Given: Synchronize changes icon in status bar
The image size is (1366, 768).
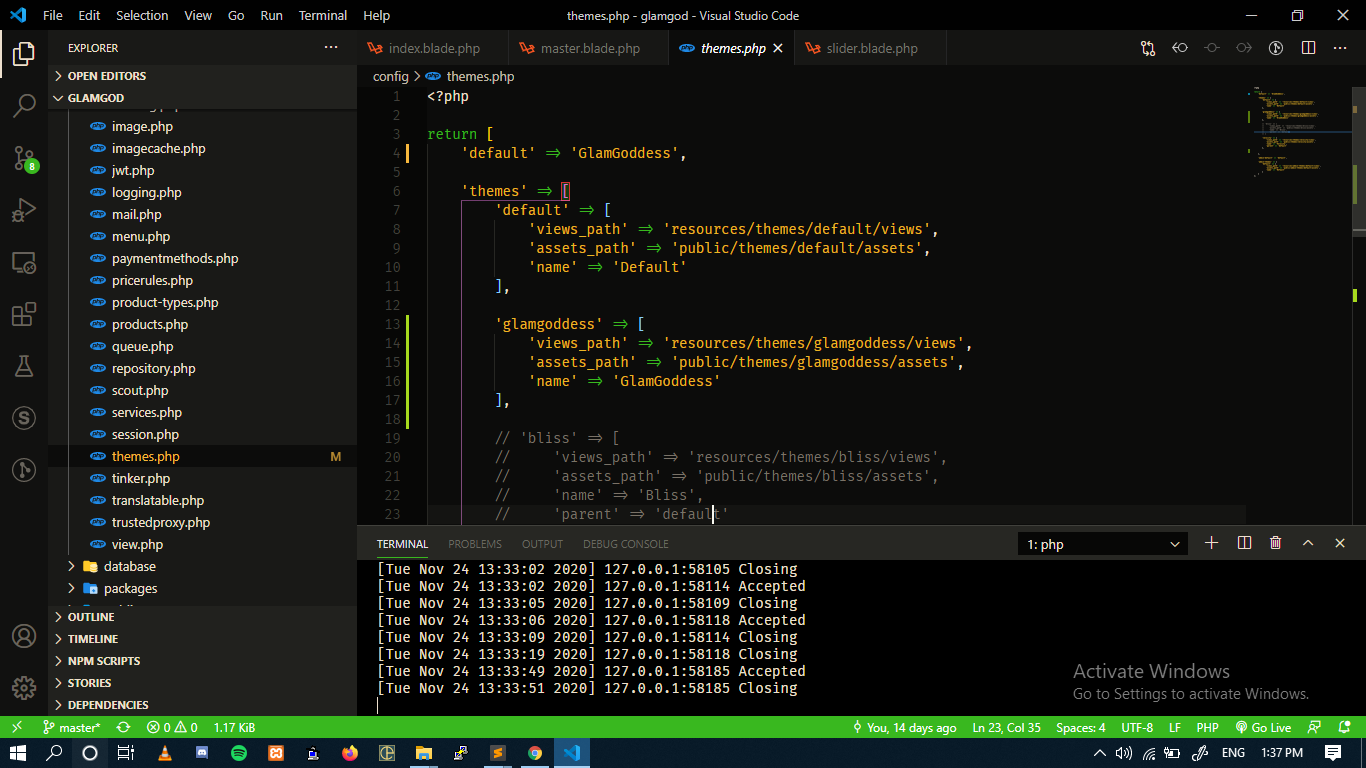Looking at the screenshot, I should 123,727.
